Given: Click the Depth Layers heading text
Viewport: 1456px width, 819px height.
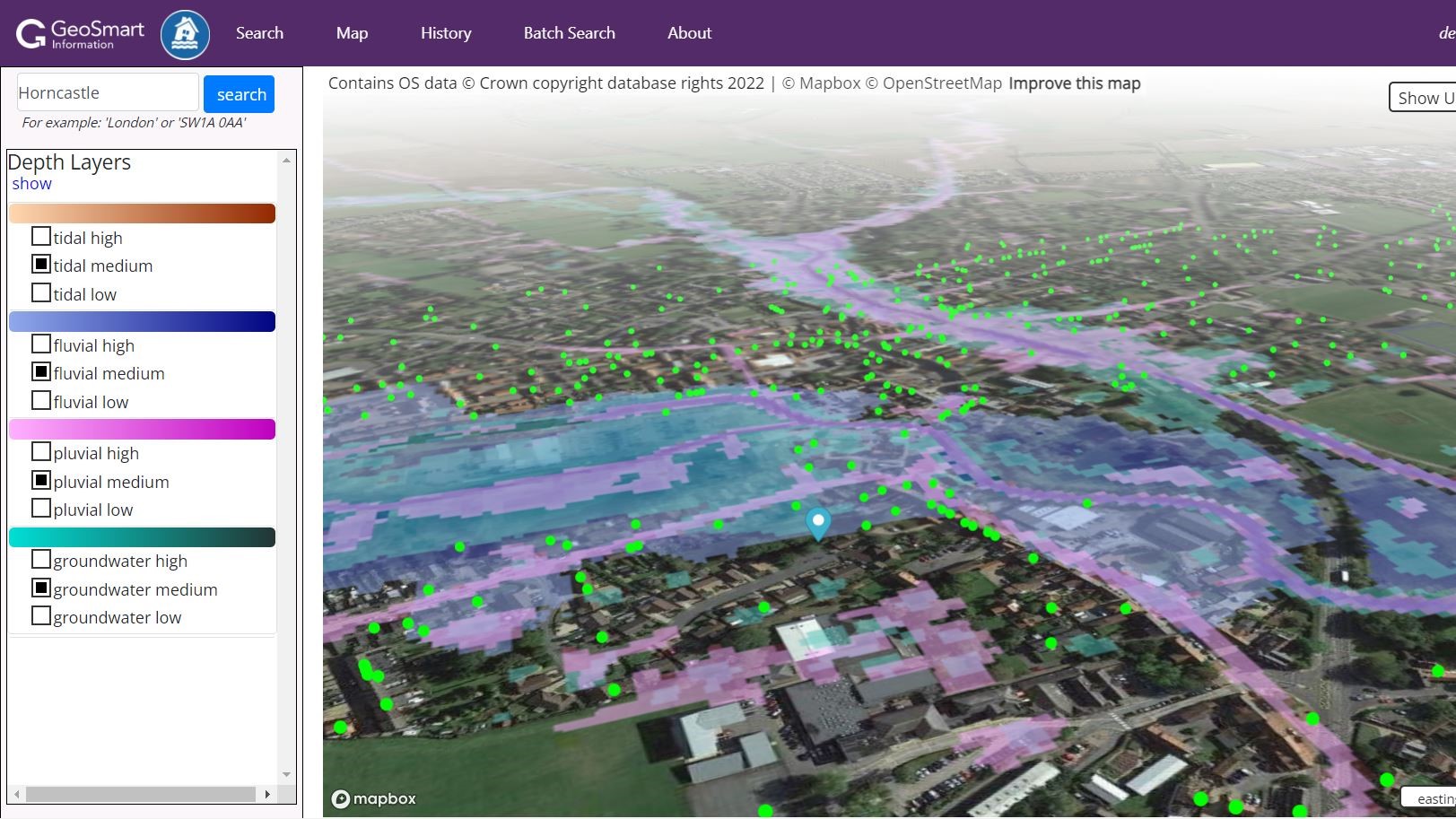Looking at the screenshot, I should point(69,162).
